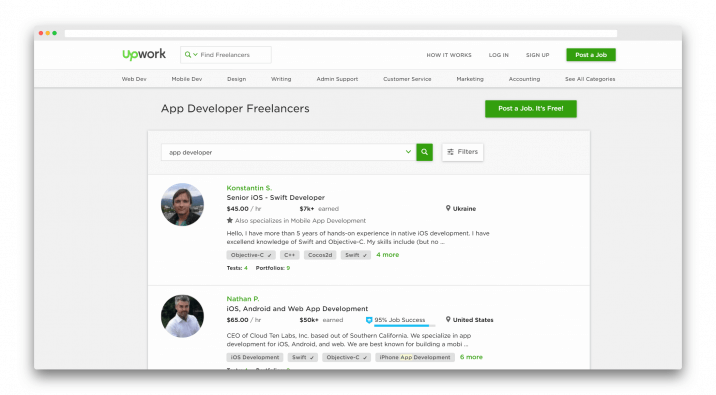
Task: Select Konstantin's Swift skill tag
Action: coord(356,255)
